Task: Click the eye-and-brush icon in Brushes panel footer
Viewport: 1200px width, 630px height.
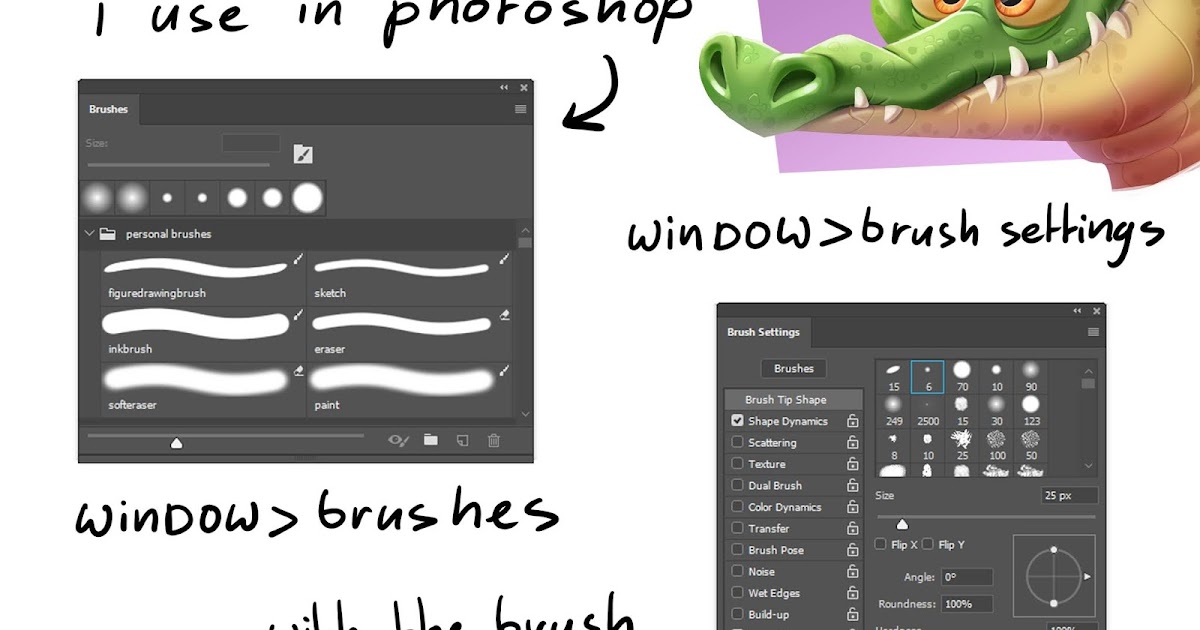Action: coord(399,440)
